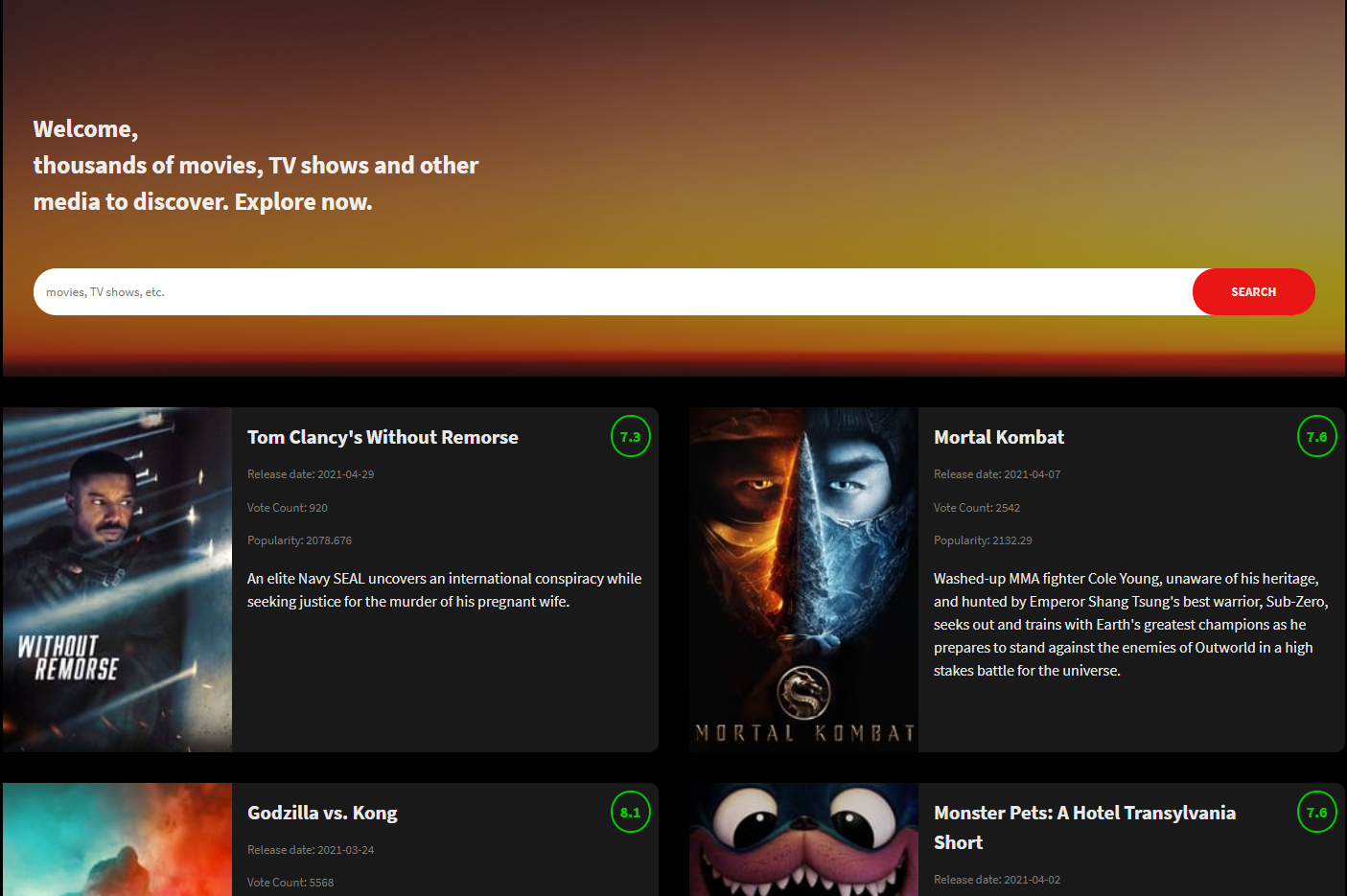Click the Mortal Kombat Cole Young synopsis

(1131, 625)
